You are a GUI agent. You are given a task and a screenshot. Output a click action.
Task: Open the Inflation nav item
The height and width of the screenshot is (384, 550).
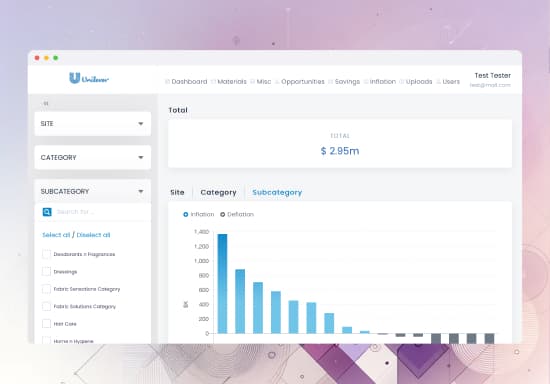point(380,82)
